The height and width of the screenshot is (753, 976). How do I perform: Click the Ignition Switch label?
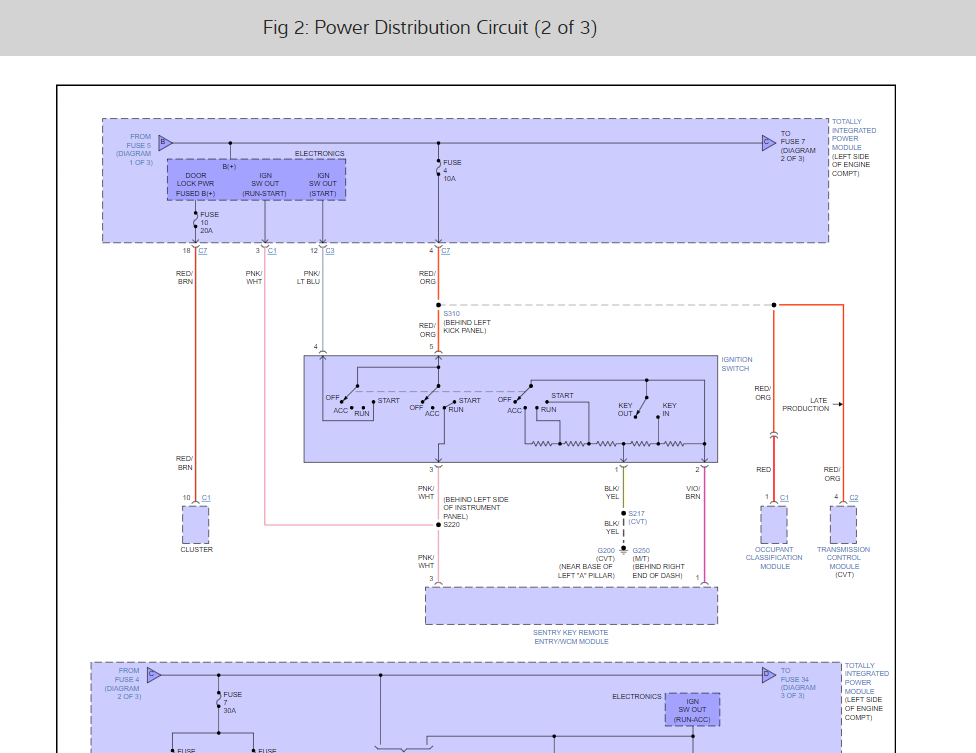pos(737,364)
